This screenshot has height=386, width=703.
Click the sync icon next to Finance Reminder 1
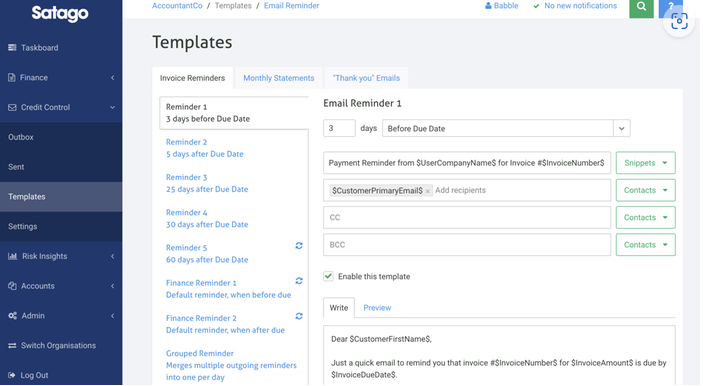click(299, 281)
